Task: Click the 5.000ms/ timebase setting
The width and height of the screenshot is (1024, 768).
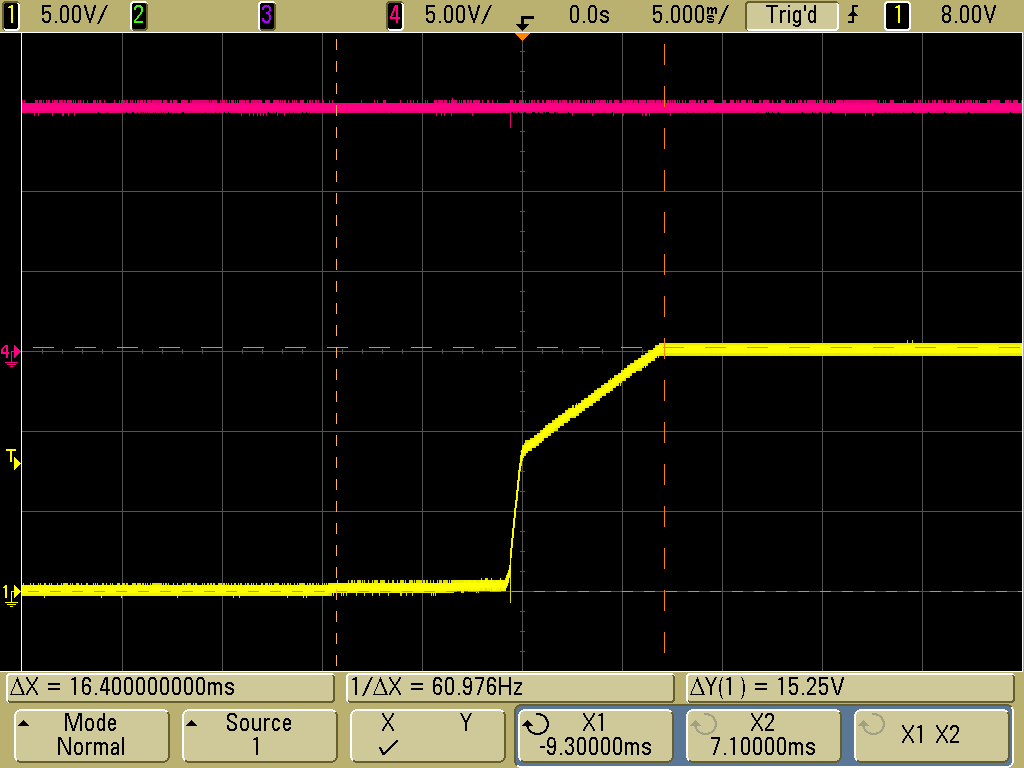Action: pyautogui.click(x=689, y=15)
